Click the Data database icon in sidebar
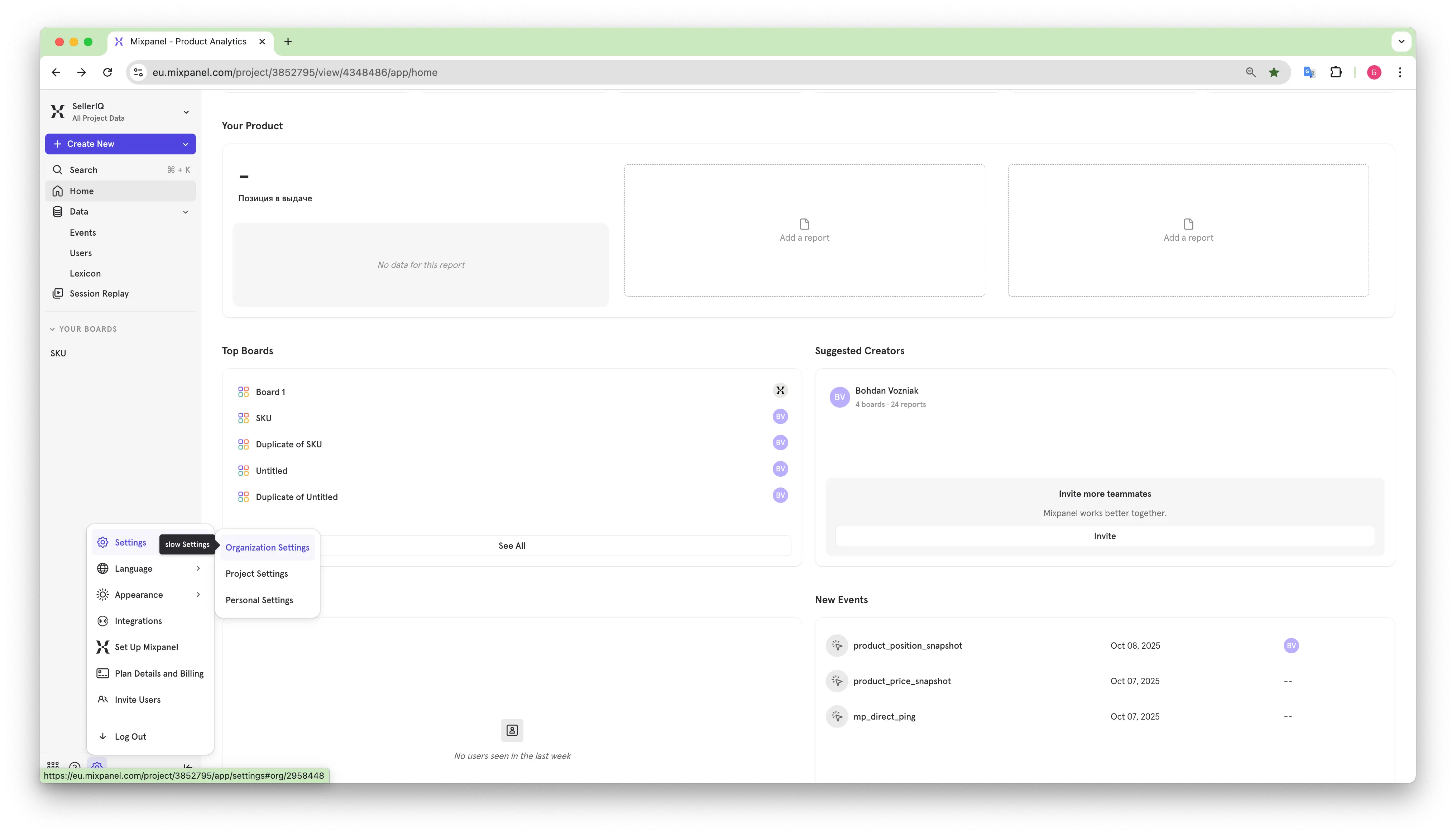This screenshot has width=1456, height=836. [x=57, y=211]
